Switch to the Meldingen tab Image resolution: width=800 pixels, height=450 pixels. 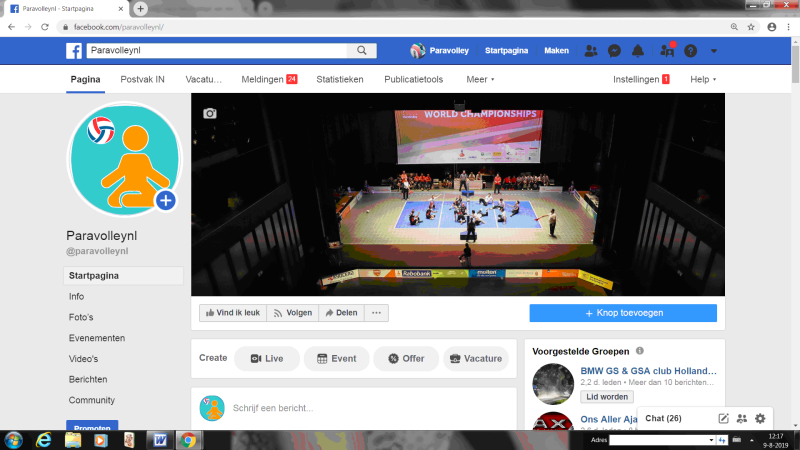coord(270,79)
